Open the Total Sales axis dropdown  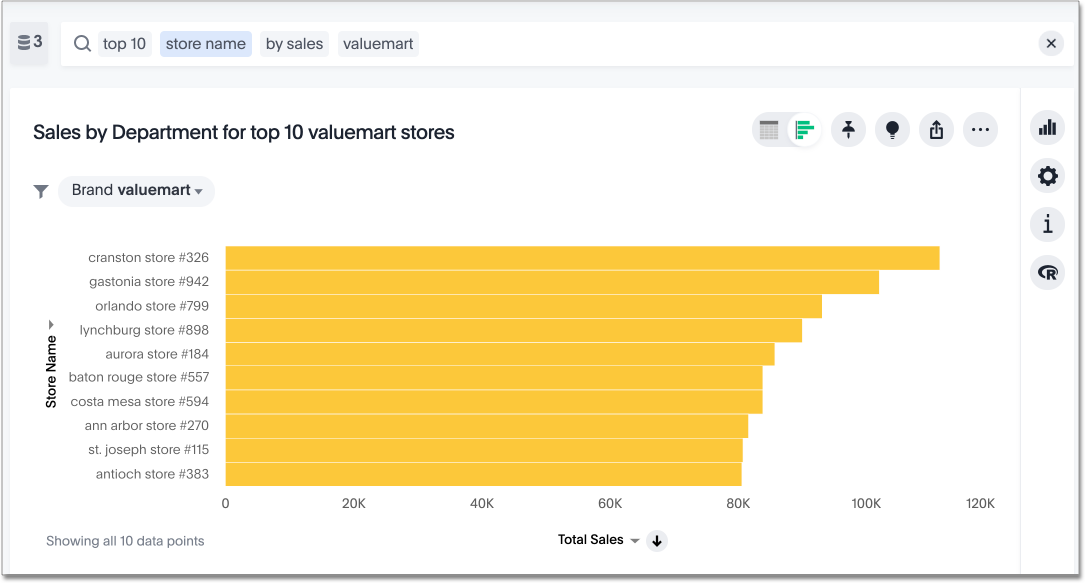[634, 541]
